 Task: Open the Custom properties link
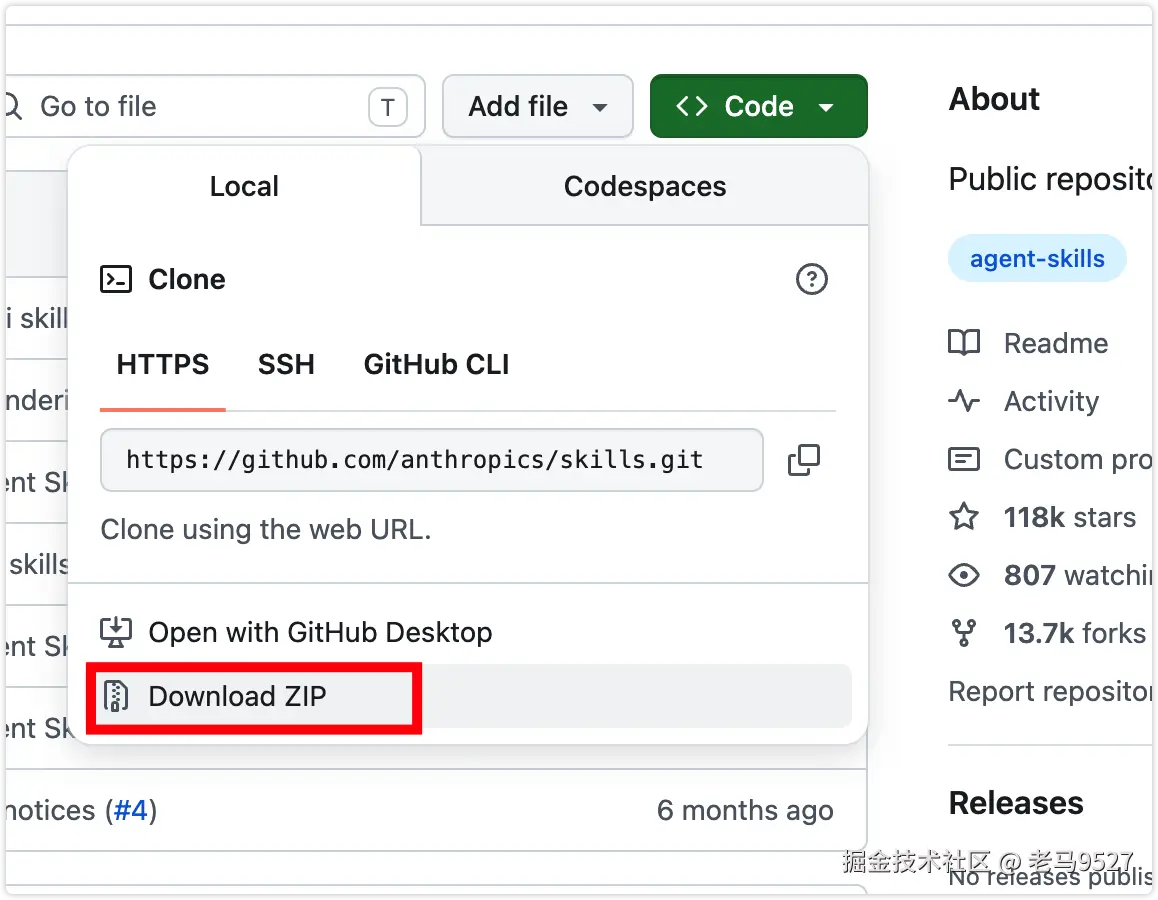point(1078,460)
